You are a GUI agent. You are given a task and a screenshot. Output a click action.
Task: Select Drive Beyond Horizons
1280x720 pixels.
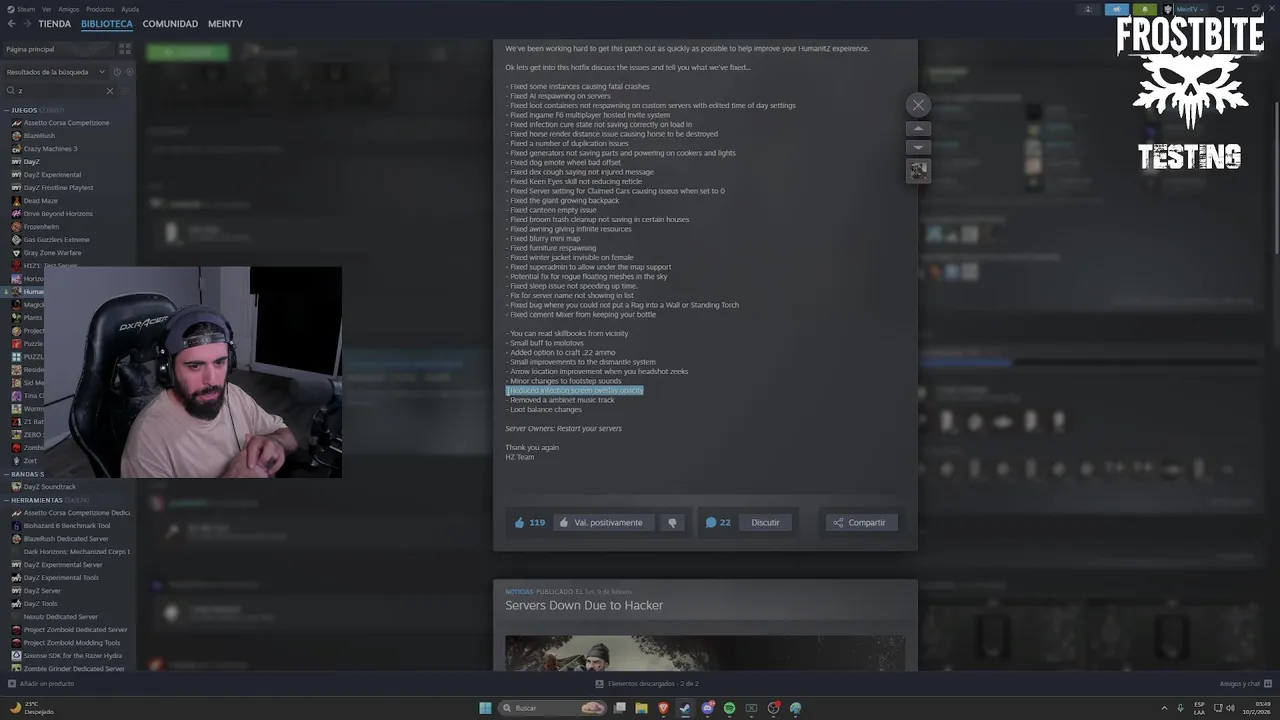tap(57, 214)
